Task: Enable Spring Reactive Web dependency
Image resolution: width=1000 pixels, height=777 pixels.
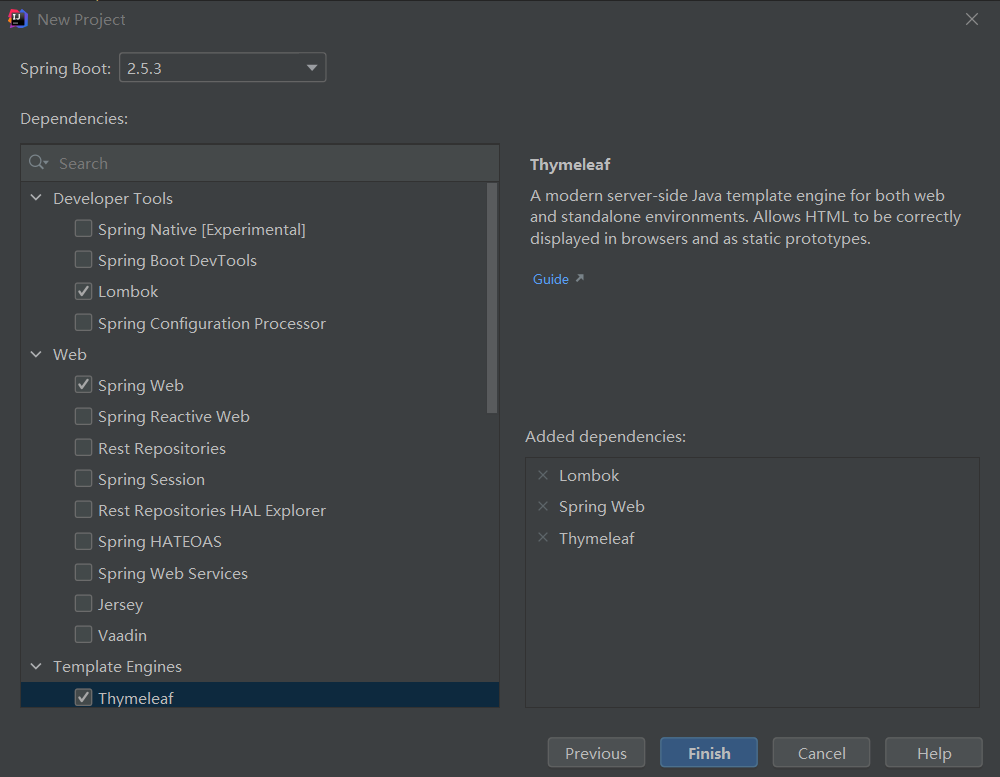Action: coord(83,416)
